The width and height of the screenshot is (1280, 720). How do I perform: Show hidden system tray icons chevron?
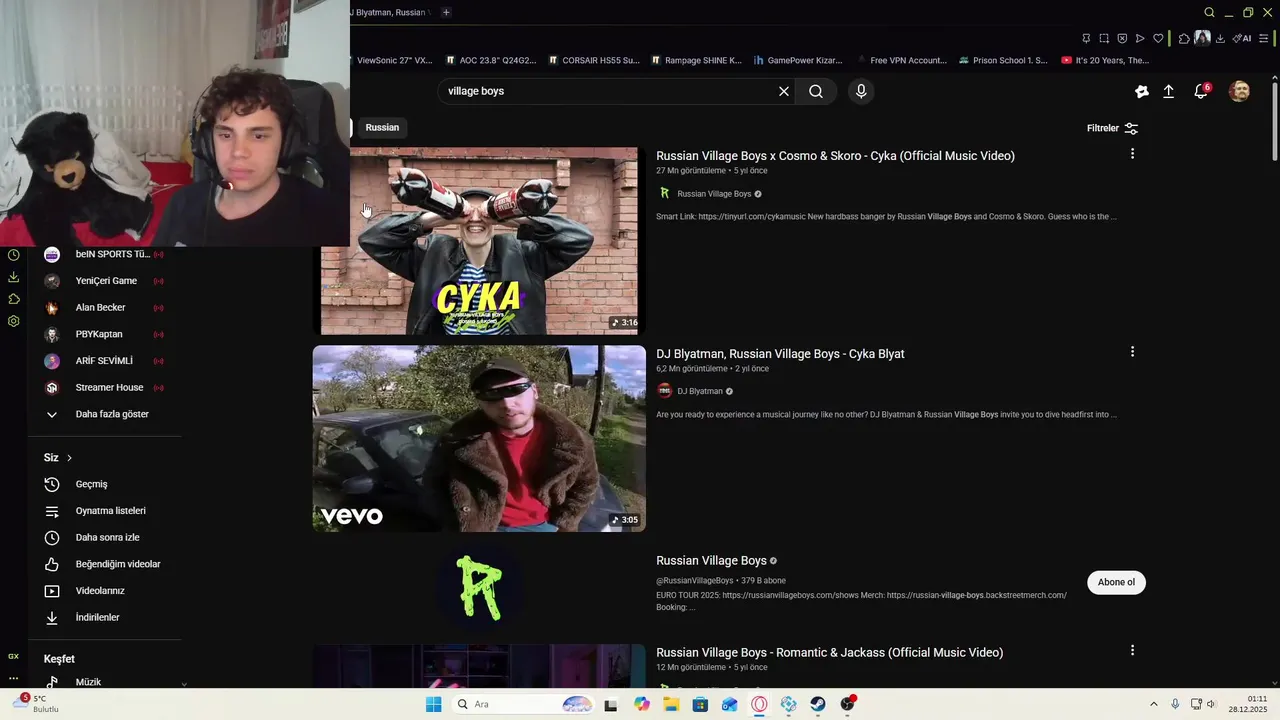point(1153,704)
